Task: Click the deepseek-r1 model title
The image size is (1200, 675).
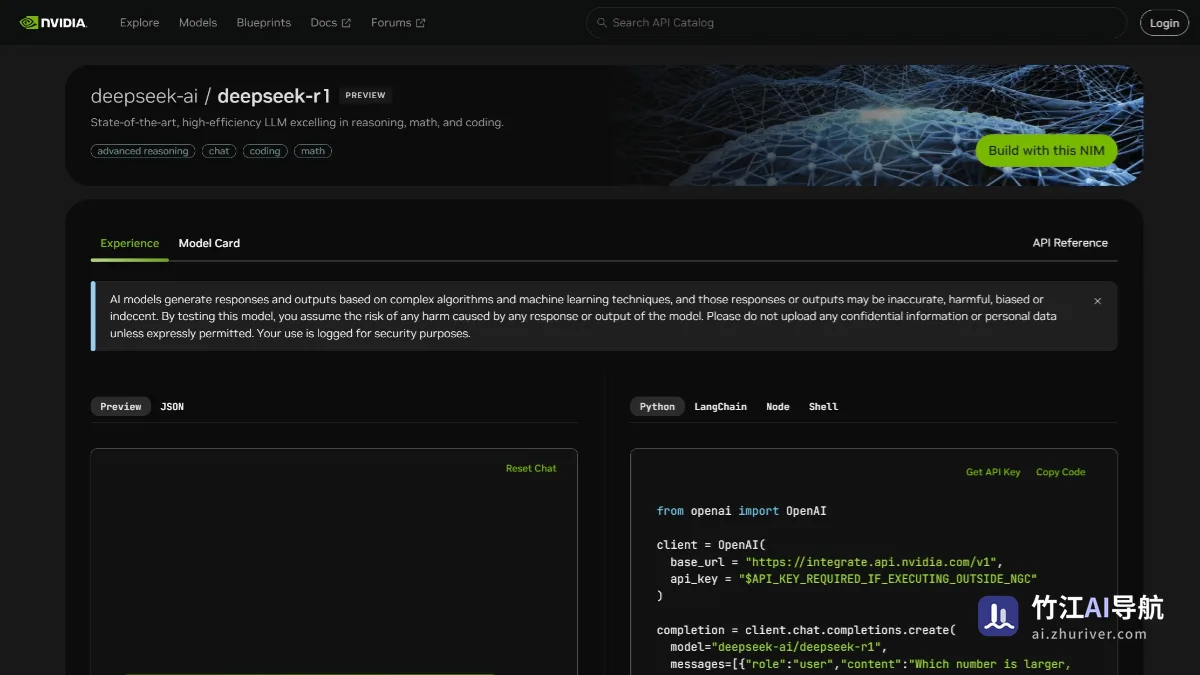Action: [x=274, y=96]
